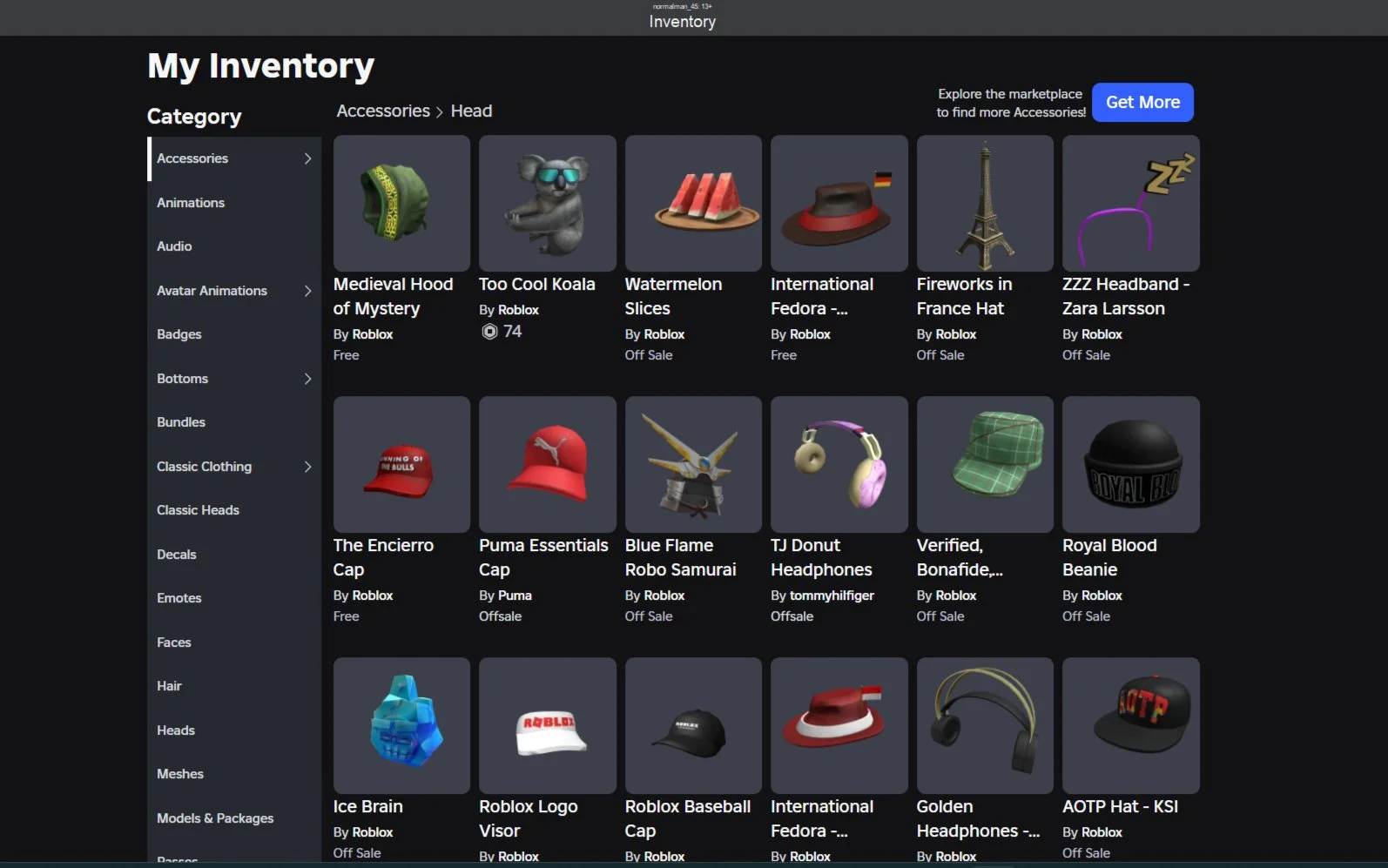Viewport: 1388px width, 868px height.
Task: Click the Roblox creator under Watermelon Slices
Action: [x=664, y=334]
